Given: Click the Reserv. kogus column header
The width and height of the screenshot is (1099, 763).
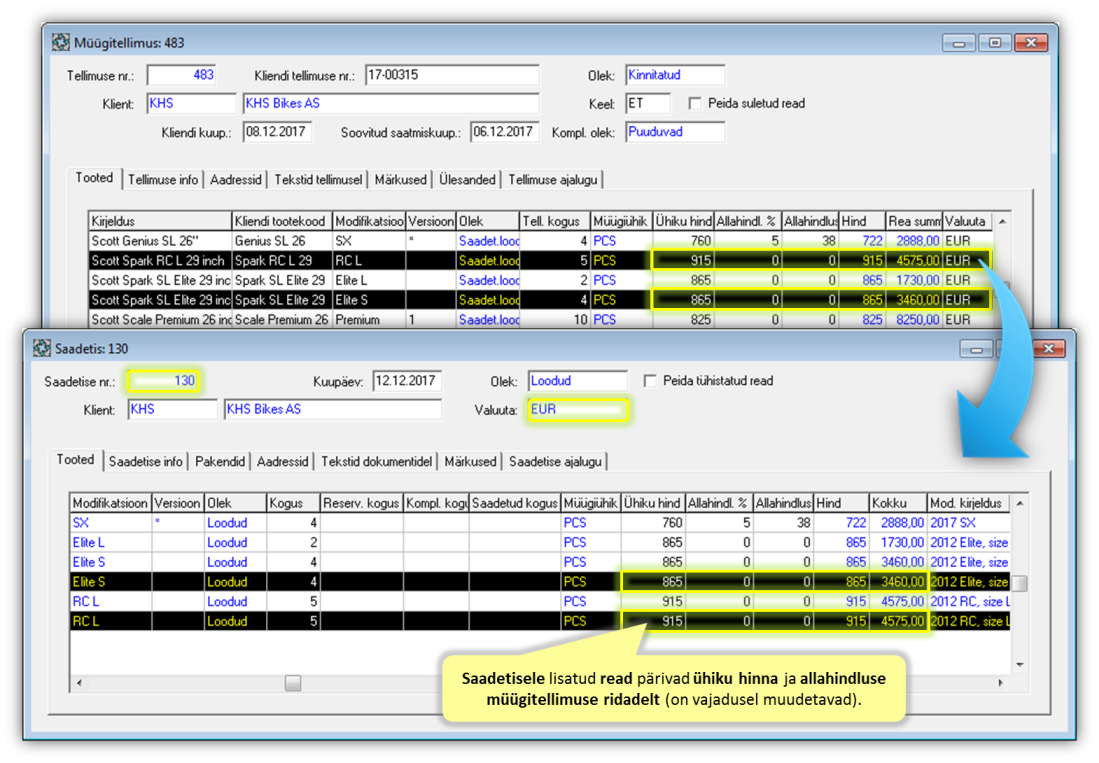Looking at the screenshot, I should click(x=362, y=503).
